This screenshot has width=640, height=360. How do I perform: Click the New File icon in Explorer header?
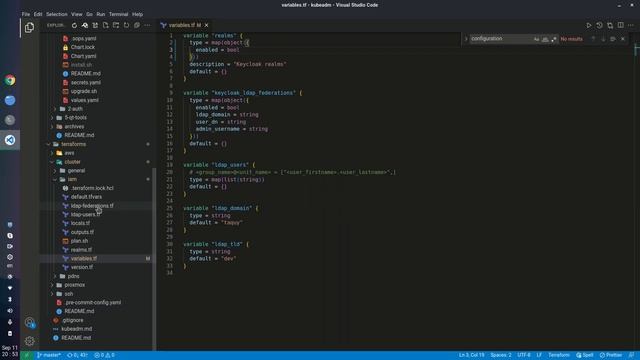click(x=106, y=25)
